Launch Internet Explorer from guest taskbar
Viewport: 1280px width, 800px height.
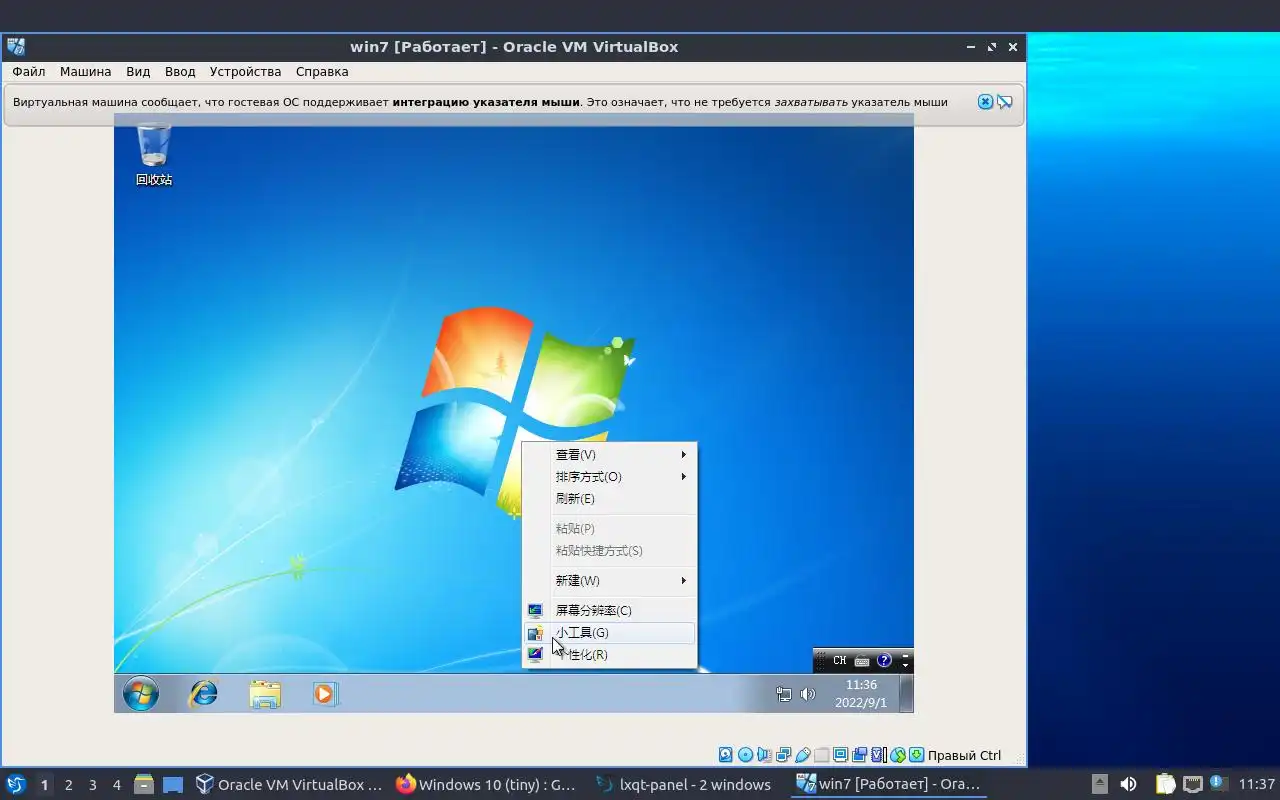203,693
